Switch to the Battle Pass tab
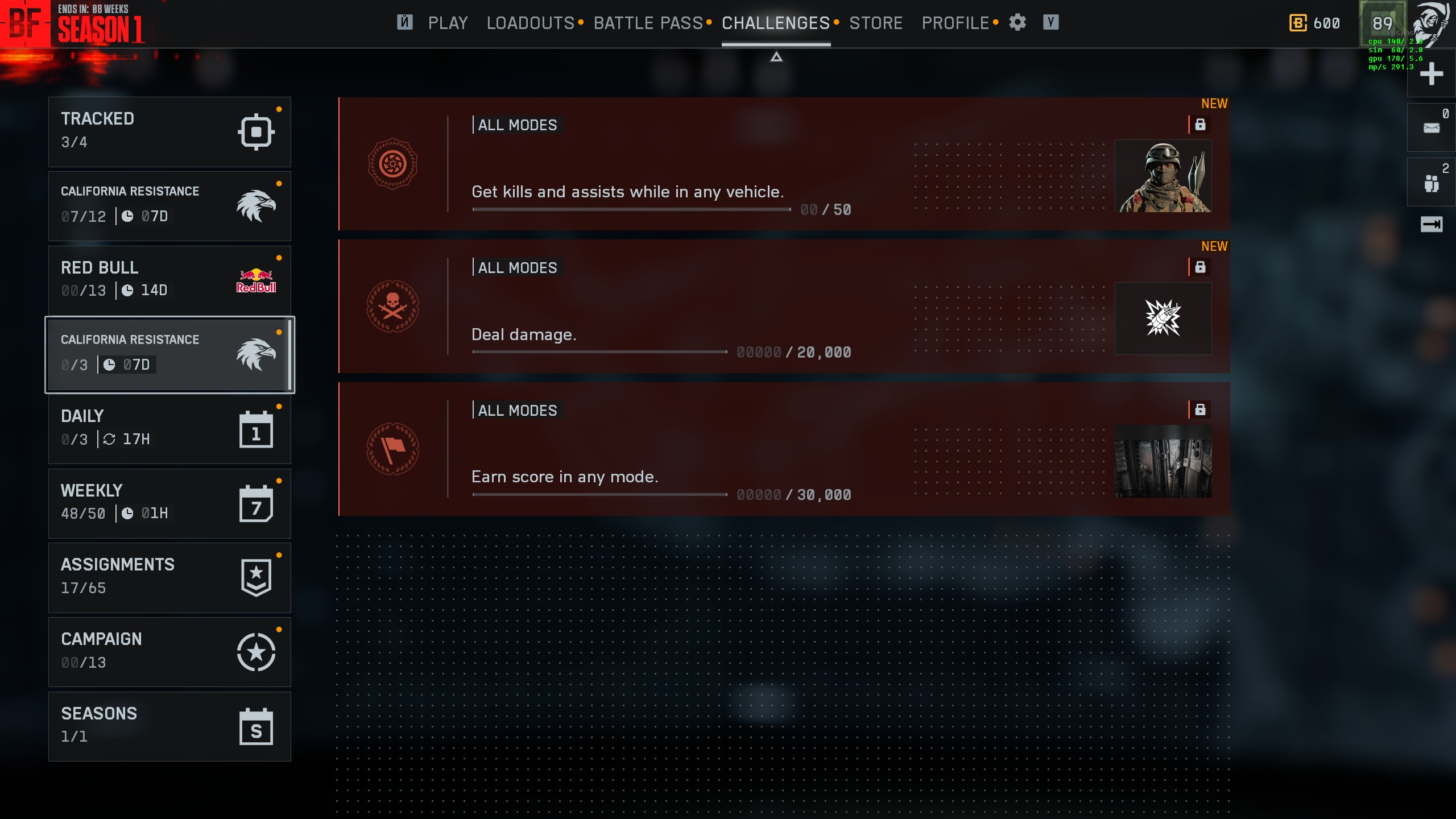The height and width of the screenshot is (819, 1456). (648, 23)
